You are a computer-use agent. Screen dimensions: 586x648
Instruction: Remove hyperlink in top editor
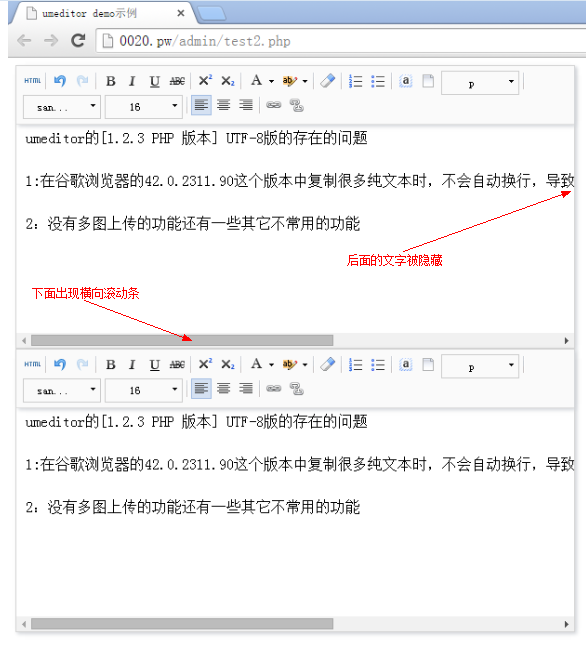pyautogui.click(x=296, y=105)
